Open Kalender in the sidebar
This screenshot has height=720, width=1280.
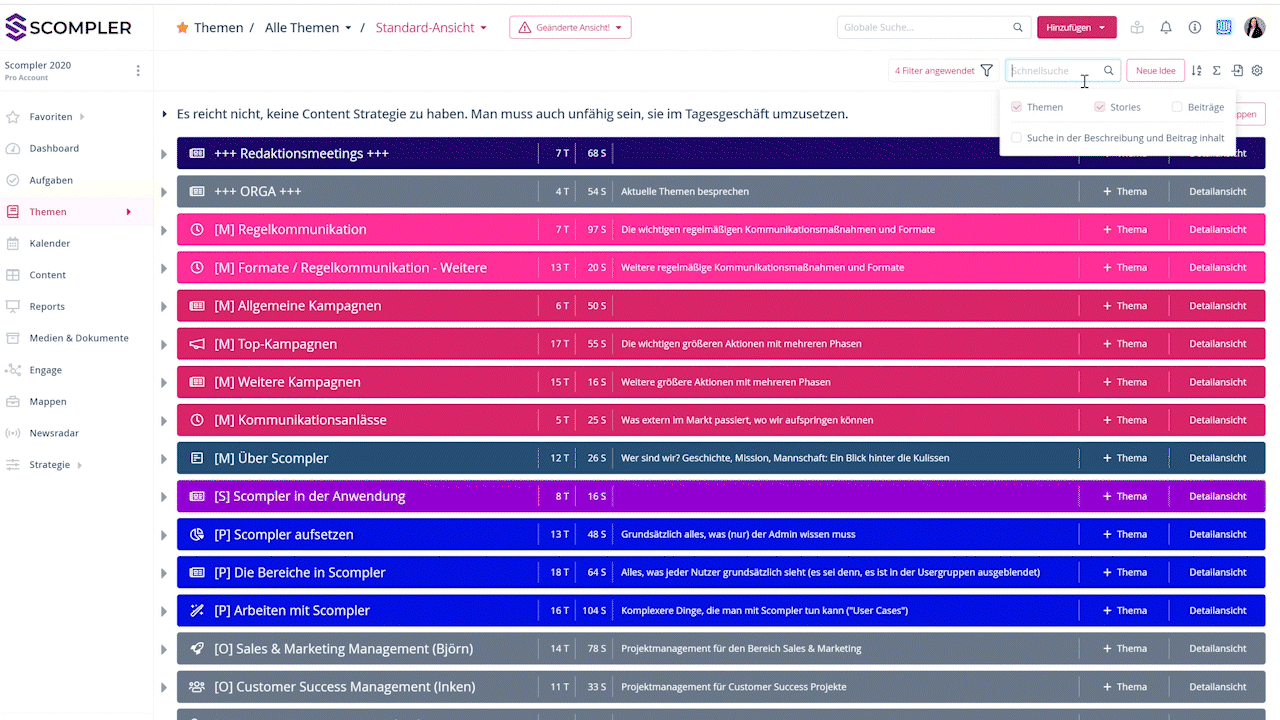point(49,243)
